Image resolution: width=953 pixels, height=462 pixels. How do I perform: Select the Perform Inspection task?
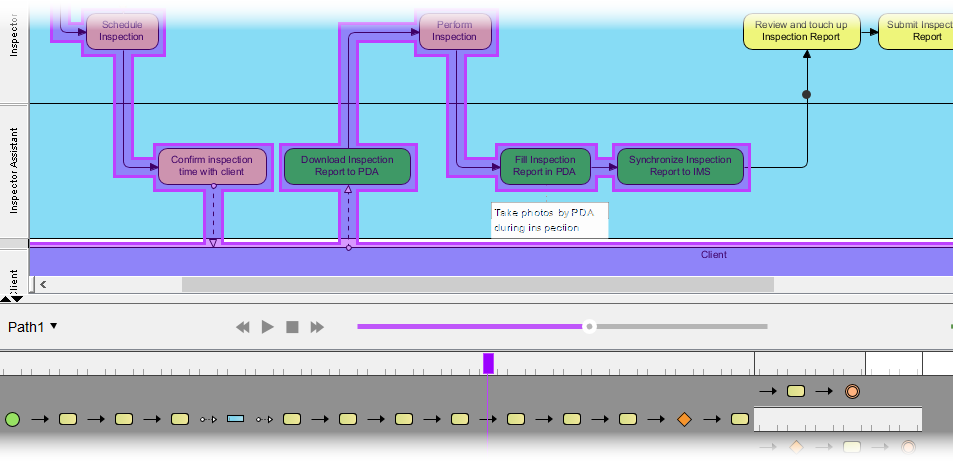click(454, 31)
